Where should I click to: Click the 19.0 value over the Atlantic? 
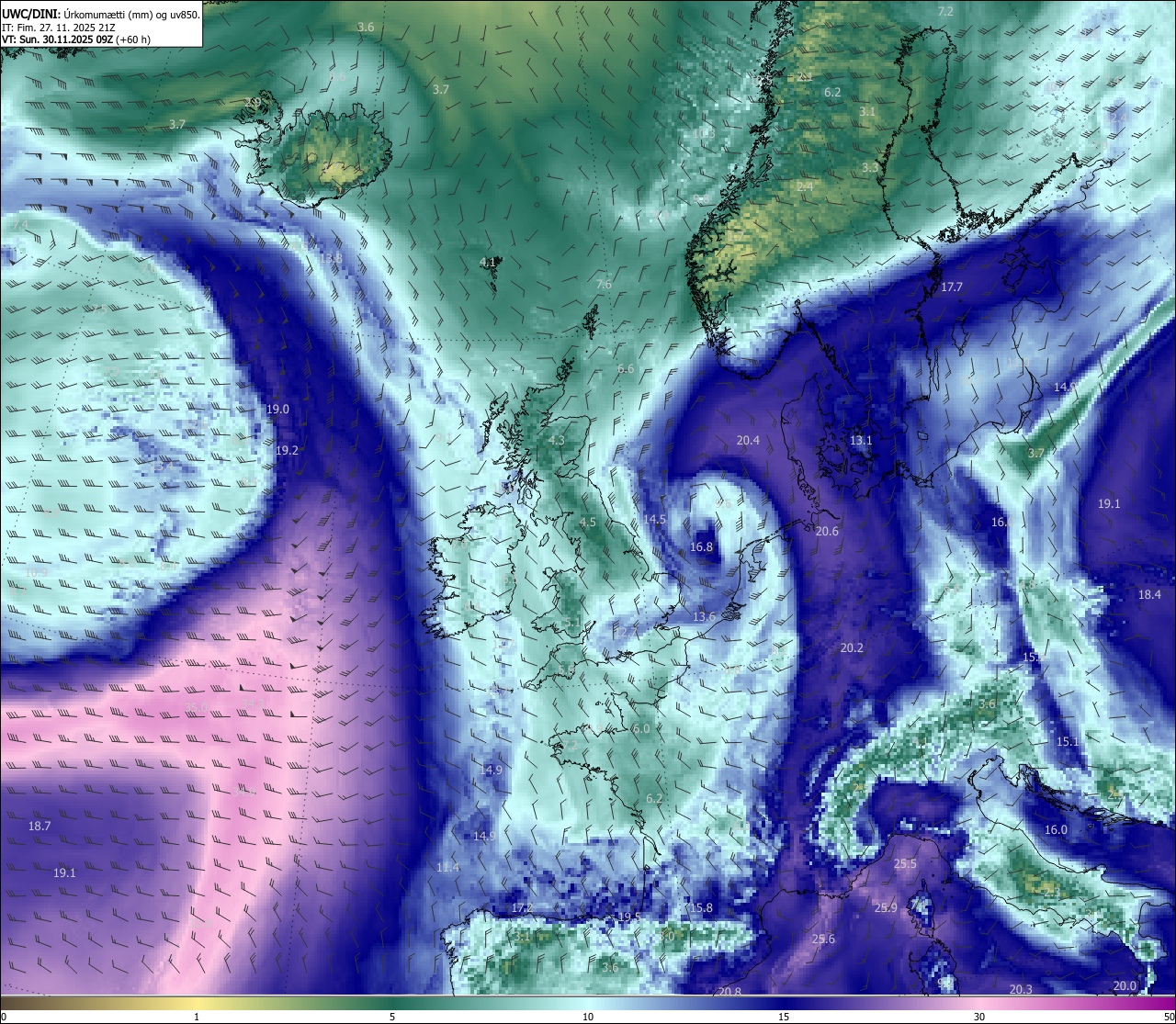tap(277, 410)
